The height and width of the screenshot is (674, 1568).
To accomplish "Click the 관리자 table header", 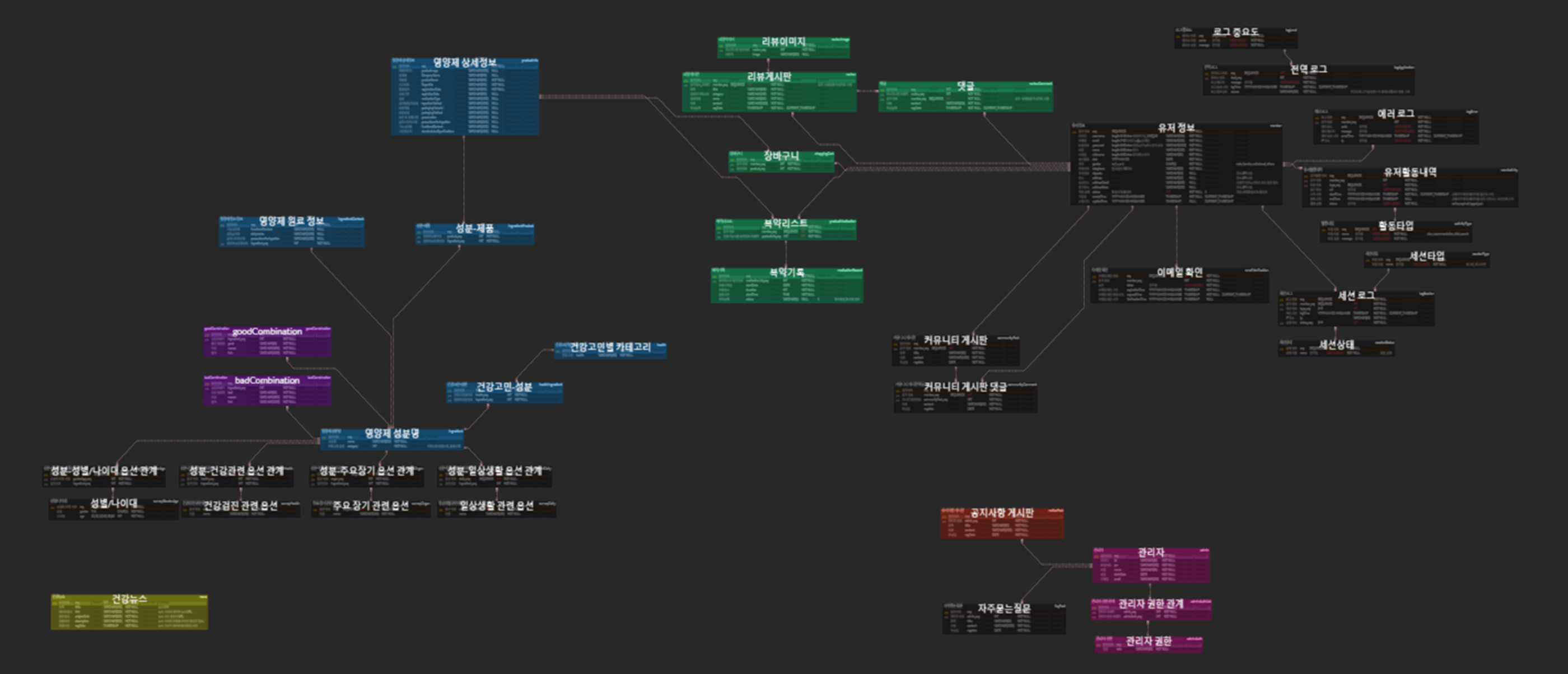I will (x=1150, y=552).
